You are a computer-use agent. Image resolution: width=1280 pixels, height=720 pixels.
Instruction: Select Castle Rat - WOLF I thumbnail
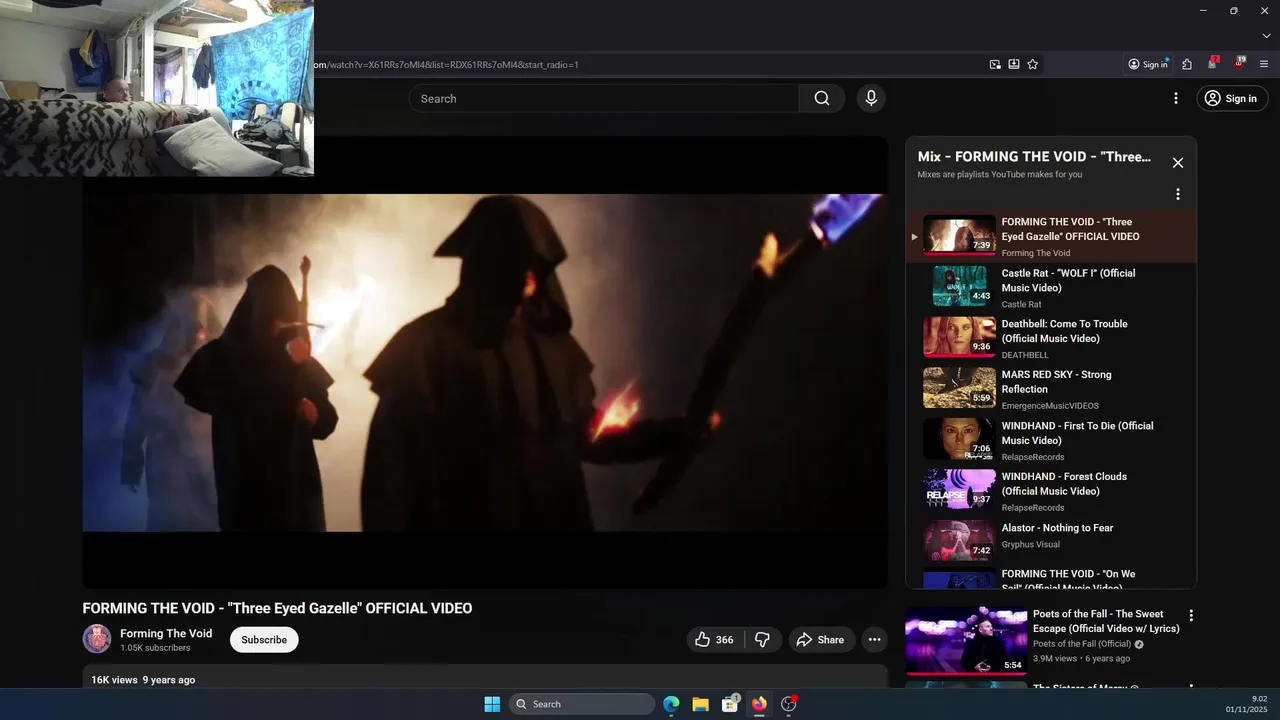click(x=959, y=284)
